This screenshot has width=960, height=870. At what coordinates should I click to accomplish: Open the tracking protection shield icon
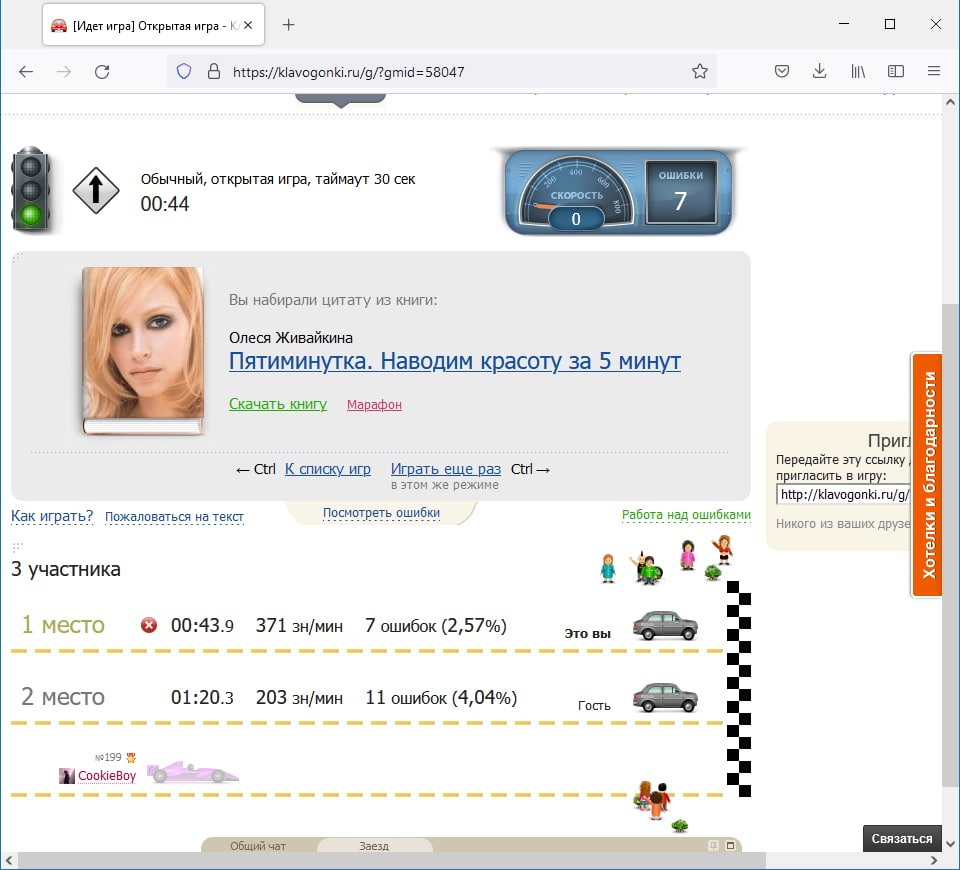tap(184, 72)
